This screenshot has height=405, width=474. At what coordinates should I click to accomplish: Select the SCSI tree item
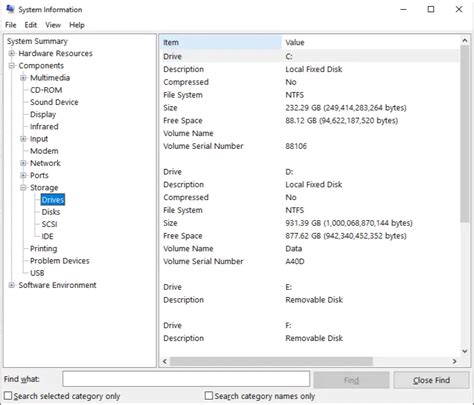tap(49, 224)
